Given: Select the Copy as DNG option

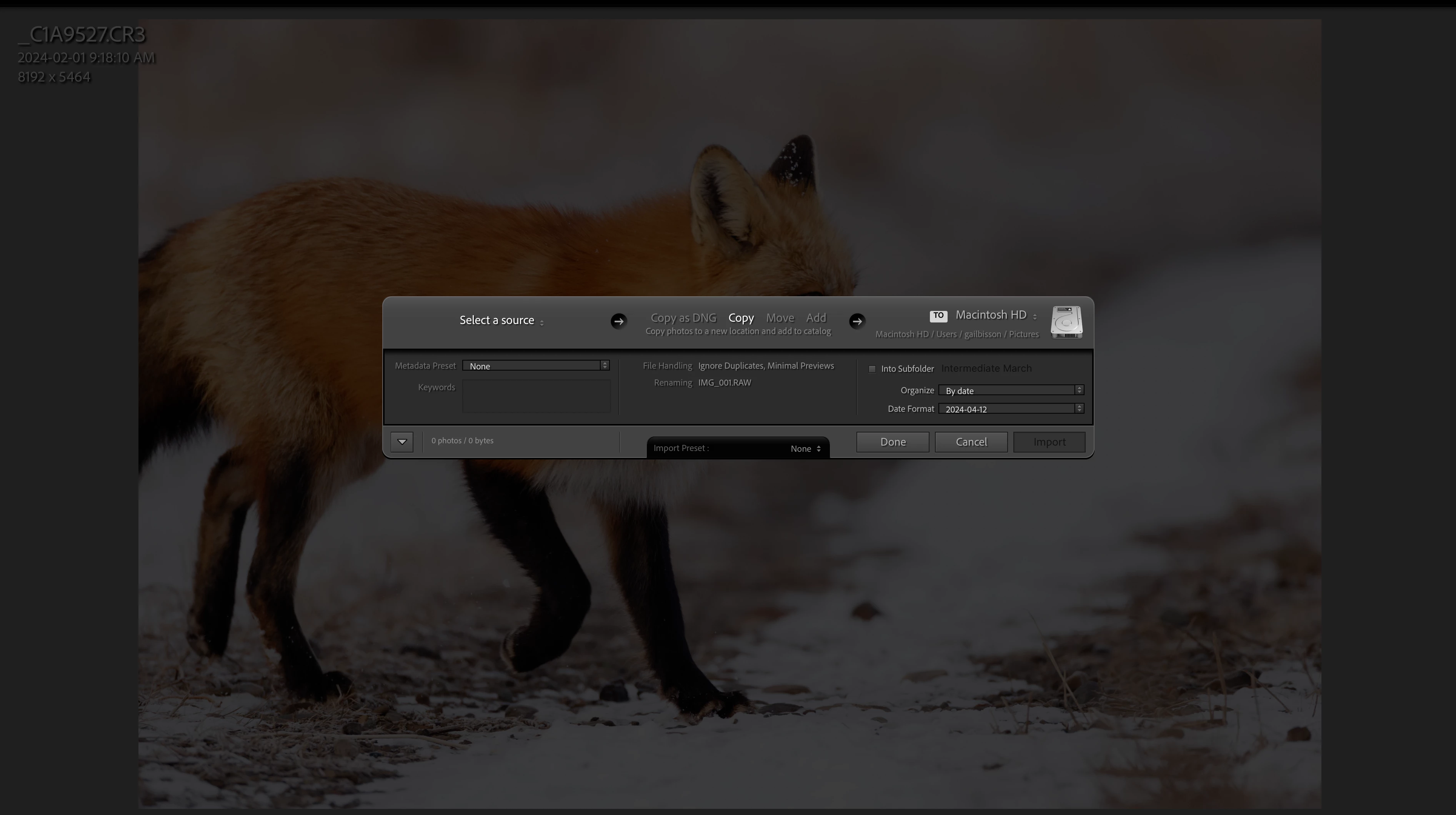Looking at the screenshot, I should click(x=683, y=318).
